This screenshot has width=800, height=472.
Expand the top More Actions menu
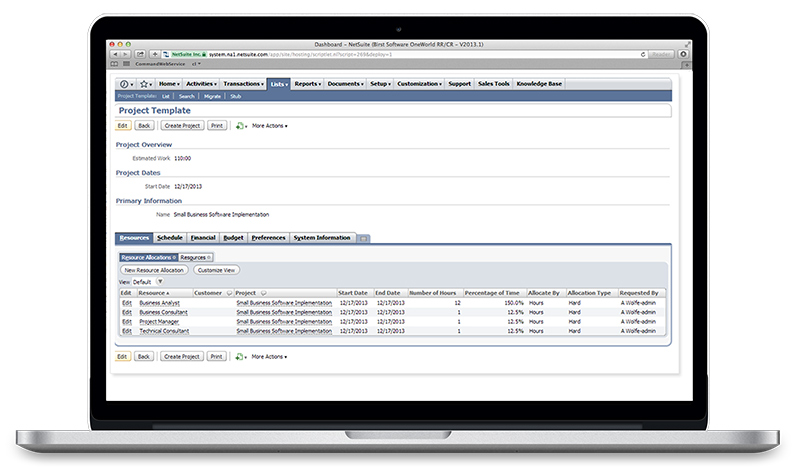270,126
